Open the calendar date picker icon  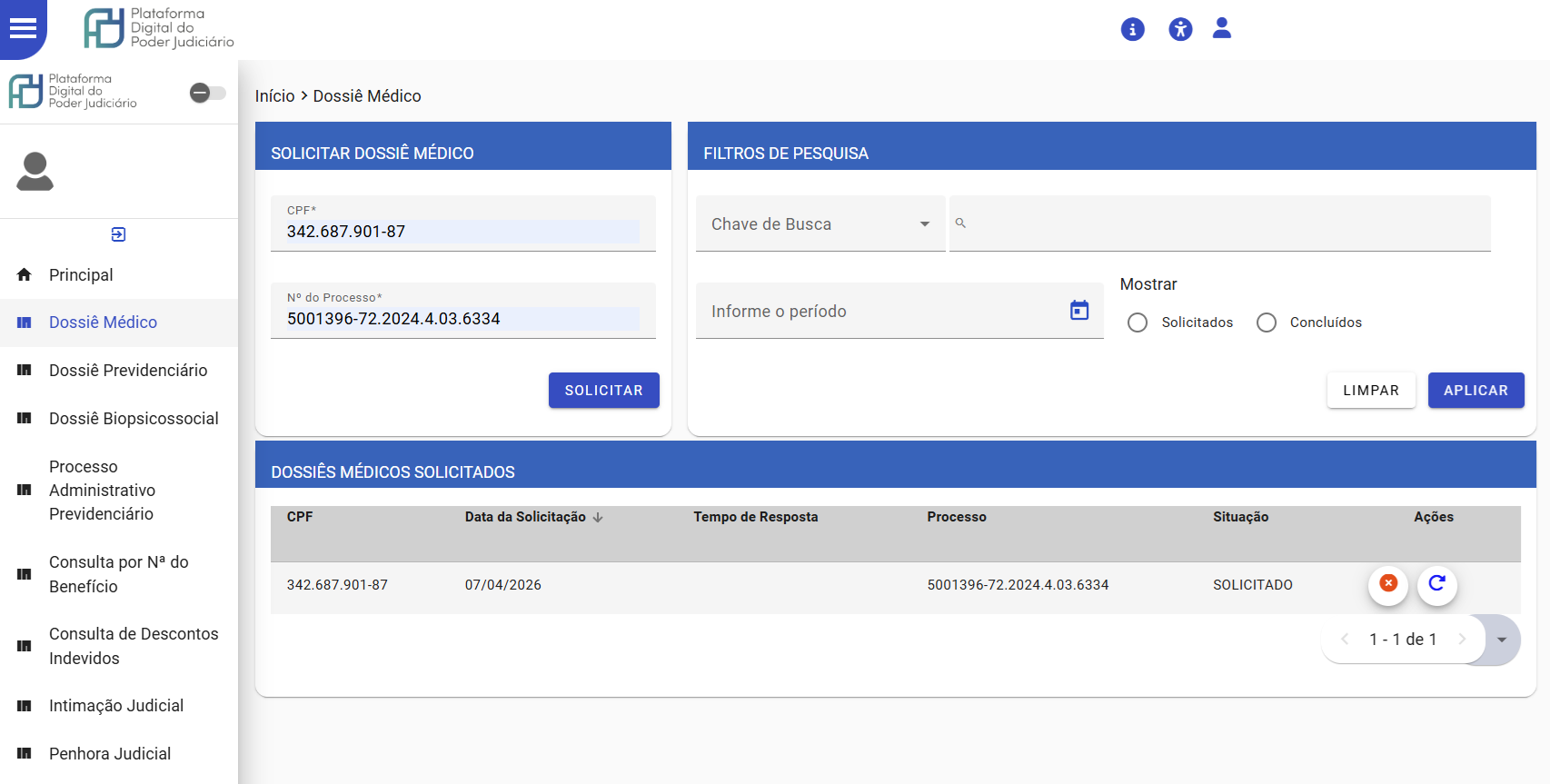point(1079,311)
